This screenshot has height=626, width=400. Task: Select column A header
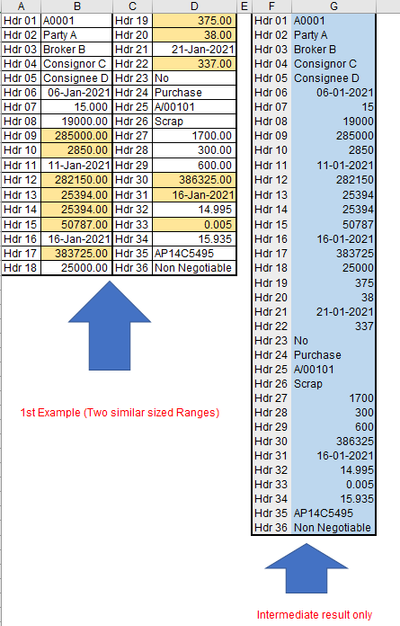pos(21,6)
